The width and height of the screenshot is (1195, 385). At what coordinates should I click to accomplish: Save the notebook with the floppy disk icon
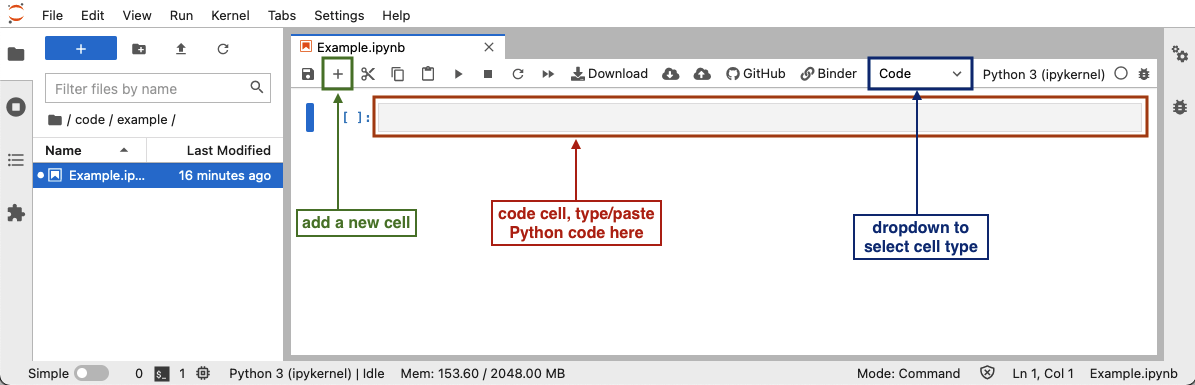(307, 74)
